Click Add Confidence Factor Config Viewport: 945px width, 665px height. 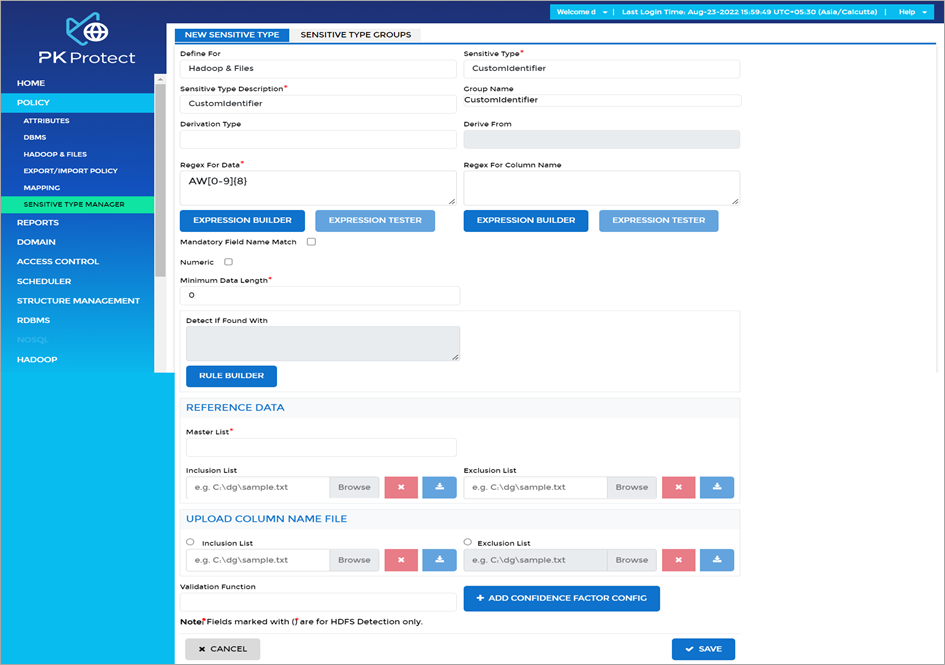point(562,598)
